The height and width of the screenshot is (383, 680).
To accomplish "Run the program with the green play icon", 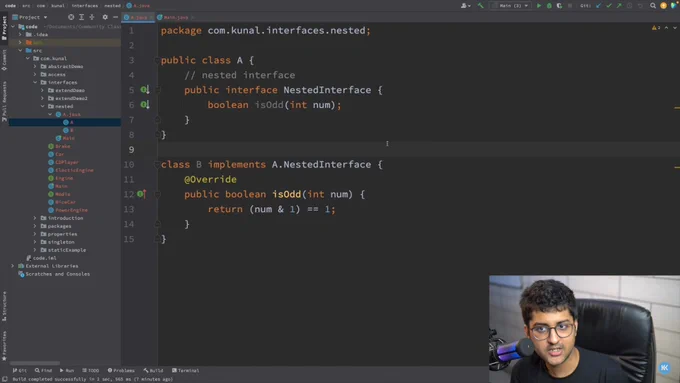I will click(539, 6).
